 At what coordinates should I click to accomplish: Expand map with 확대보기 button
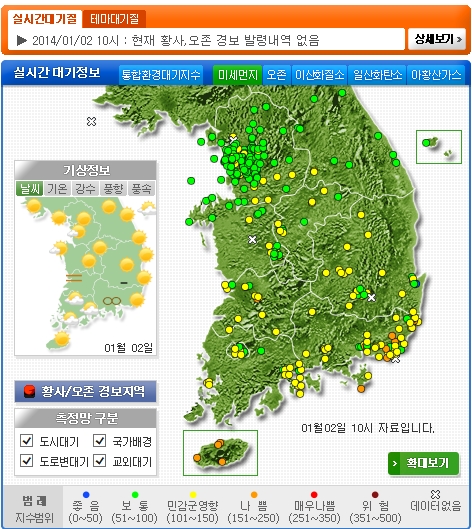(x=423, y=463)
